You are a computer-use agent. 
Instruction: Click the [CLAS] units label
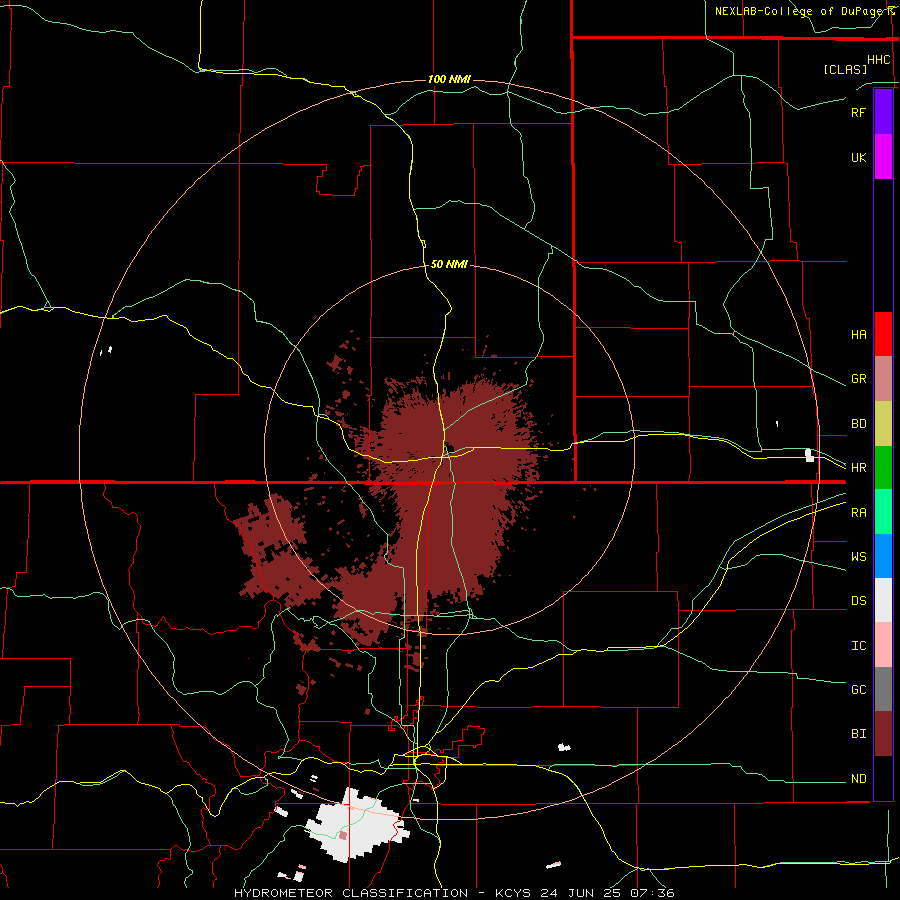[845, 69]
